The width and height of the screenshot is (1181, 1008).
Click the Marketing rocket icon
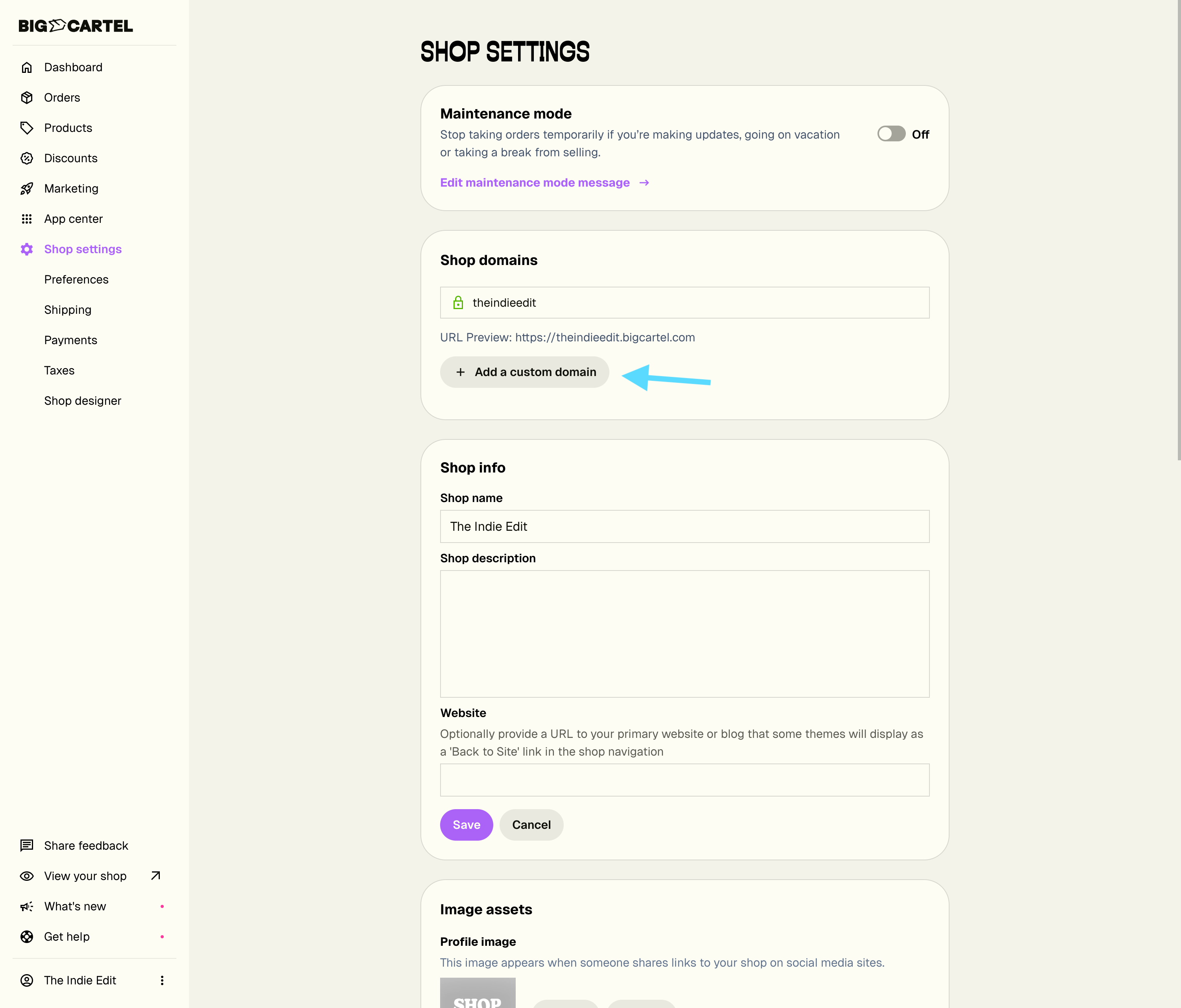pyautogui.click(x=27, y=189)
